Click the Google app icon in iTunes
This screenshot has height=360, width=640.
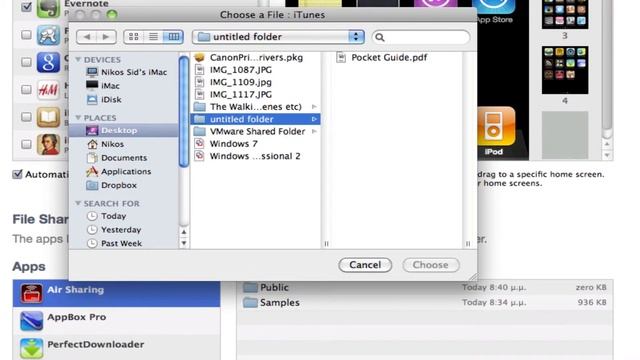click(48, 62)
